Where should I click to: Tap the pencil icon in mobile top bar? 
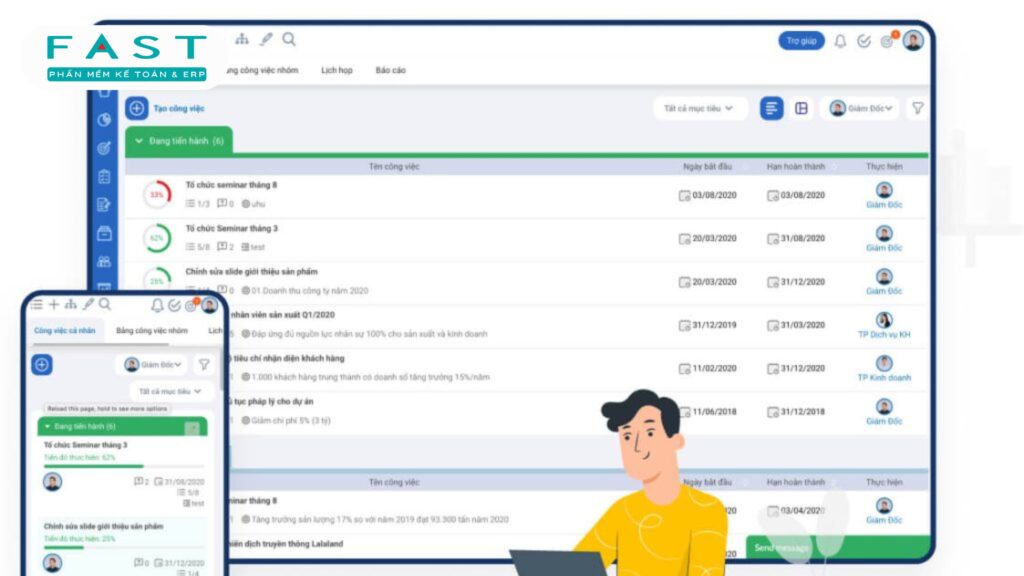(x=88, y=304)
